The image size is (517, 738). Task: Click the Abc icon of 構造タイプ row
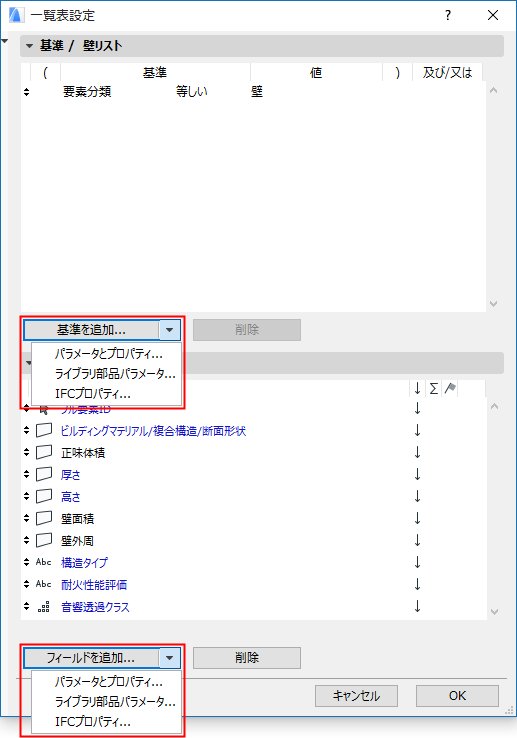[x=44, y=562]
